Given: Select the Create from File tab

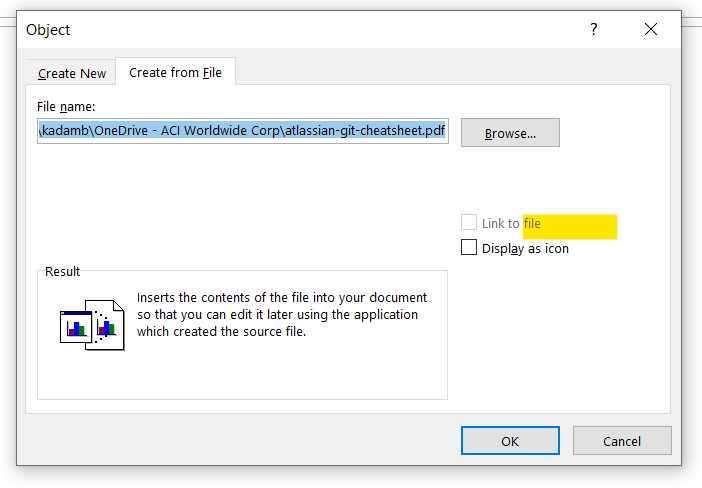Looking at the screenshot, I should [176, 72].
